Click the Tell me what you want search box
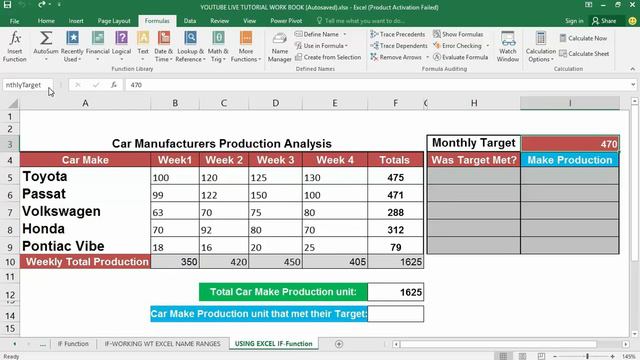640x360 pixels. 361,21
